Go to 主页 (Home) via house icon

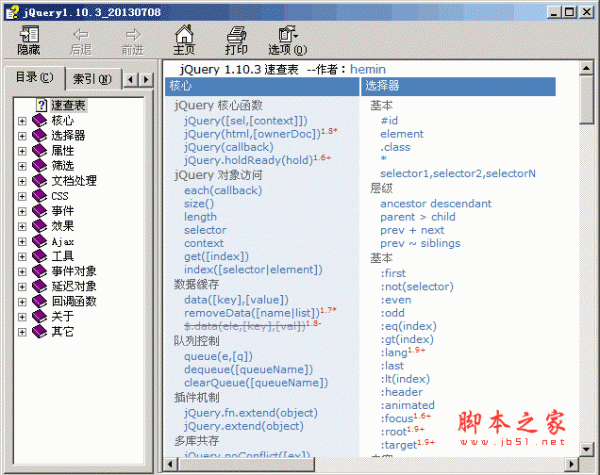184,34
